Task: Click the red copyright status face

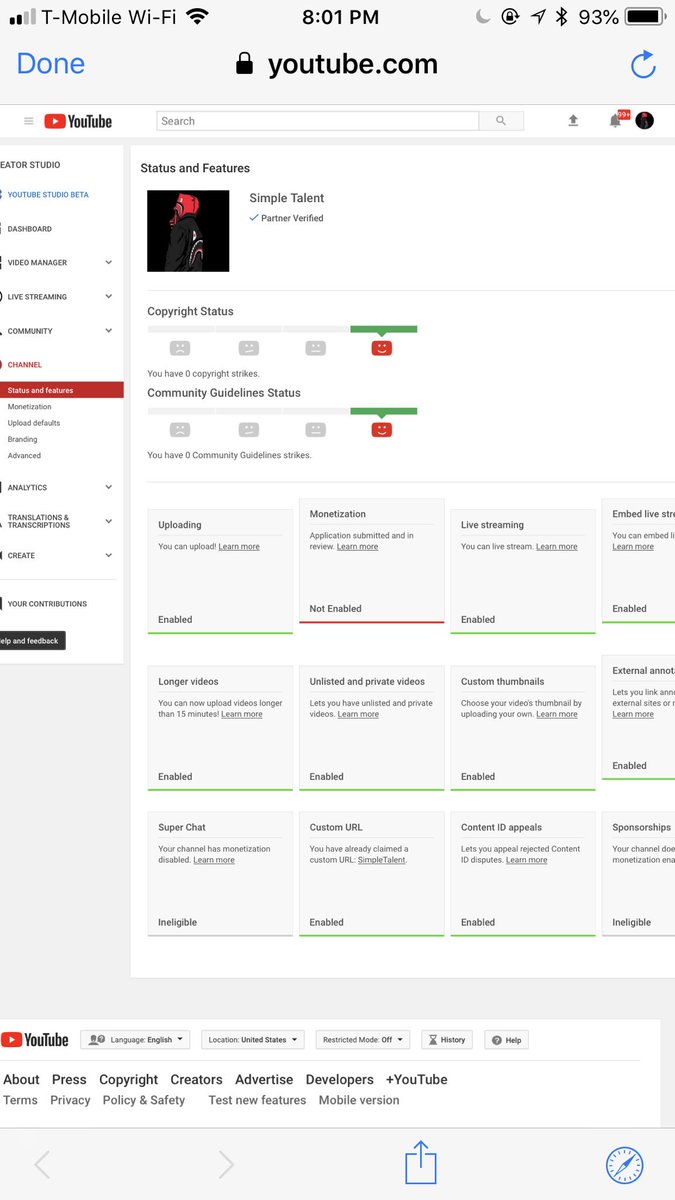Action: [x=381, y=348]
